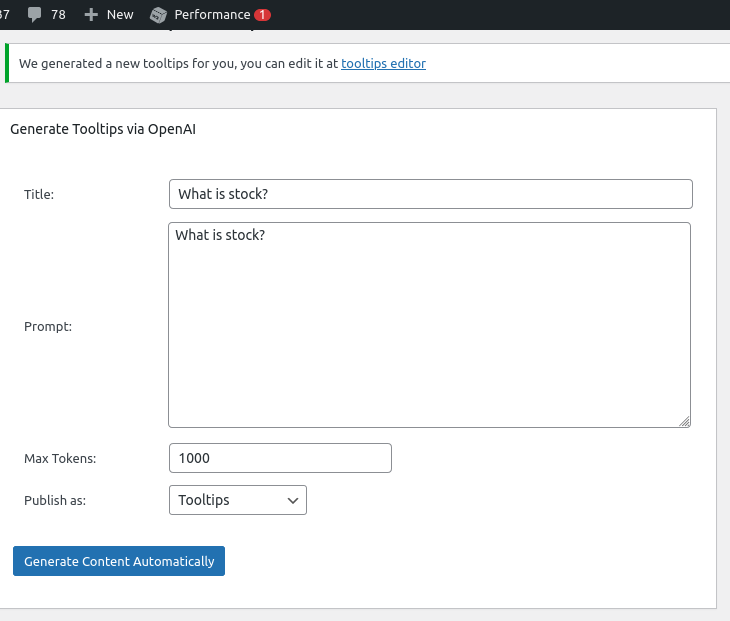The height and width of the screenshot is (621, 730).
Task: Focus the Title text field
Action: coord(430,194)
